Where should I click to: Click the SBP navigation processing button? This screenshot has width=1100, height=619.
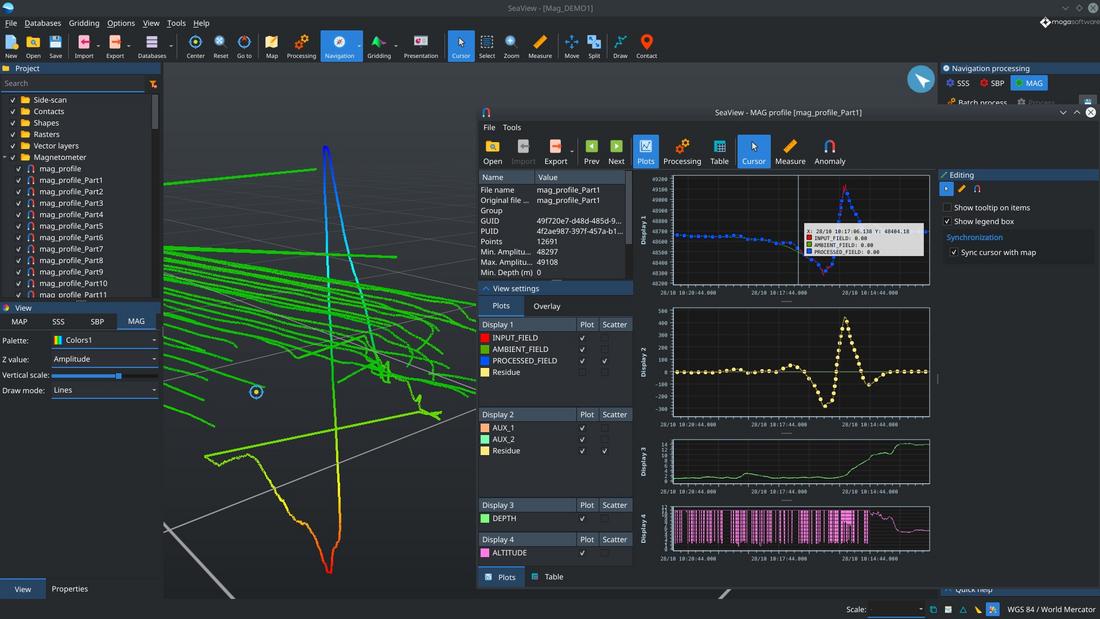tap(991, 84)
